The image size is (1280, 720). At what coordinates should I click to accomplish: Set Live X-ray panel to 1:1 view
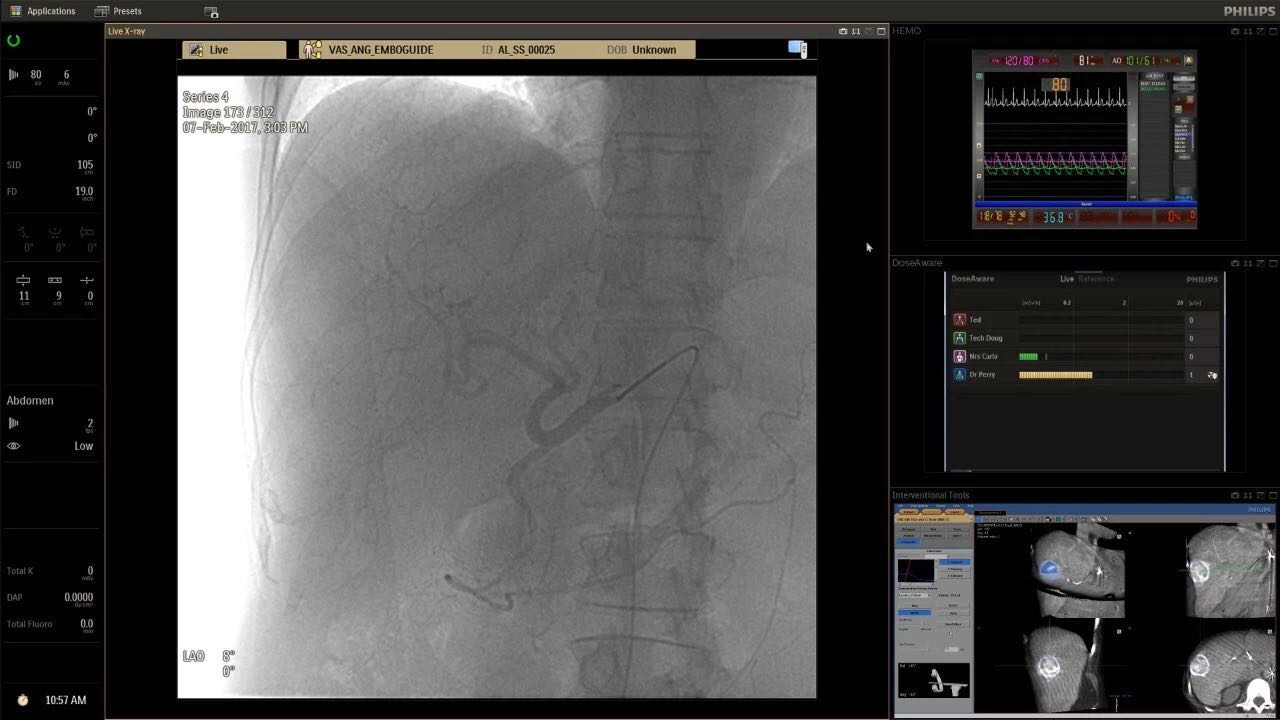(856, 31)
